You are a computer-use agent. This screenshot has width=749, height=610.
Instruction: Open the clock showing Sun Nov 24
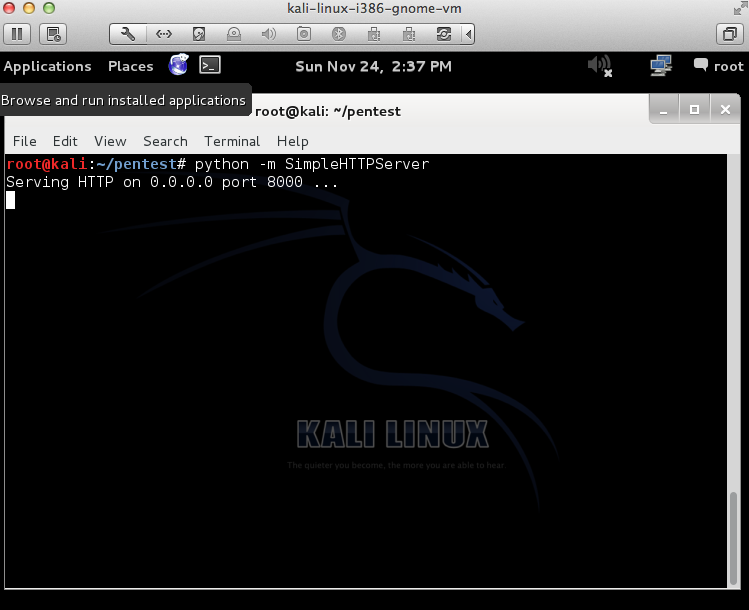click(x=373, y=66)
